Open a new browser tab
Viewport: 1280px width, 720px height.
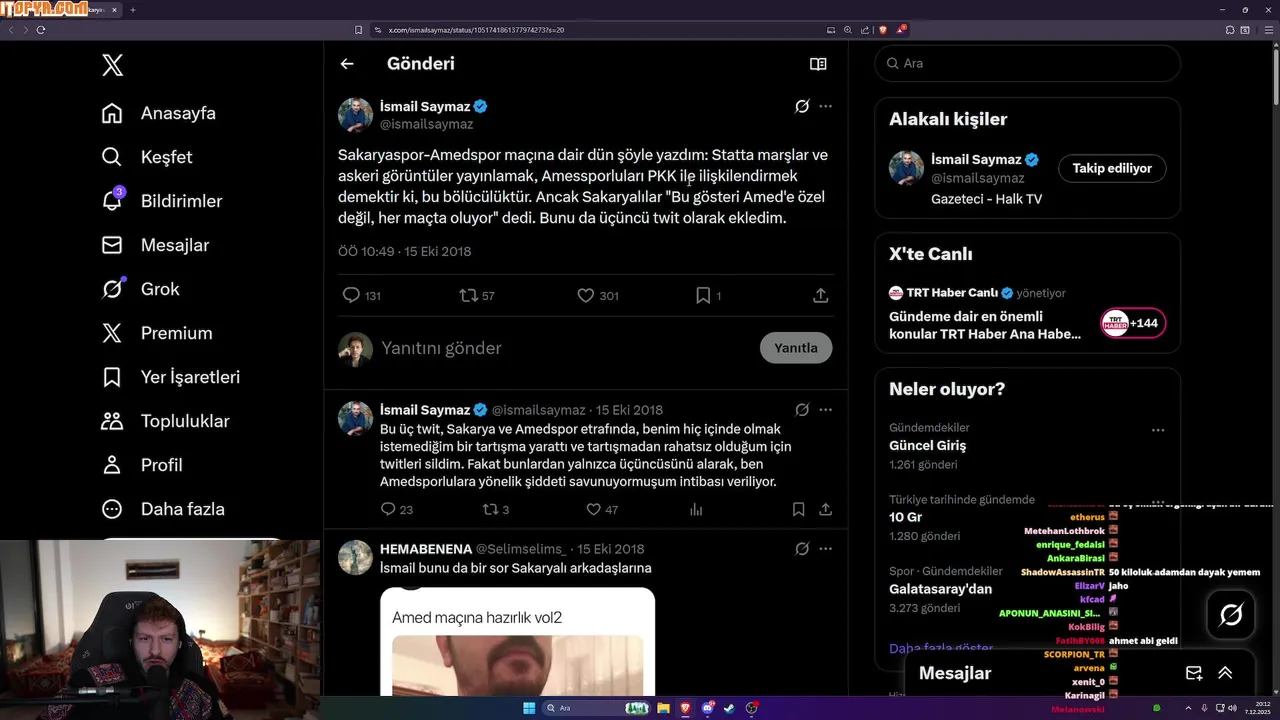(132, 10)
